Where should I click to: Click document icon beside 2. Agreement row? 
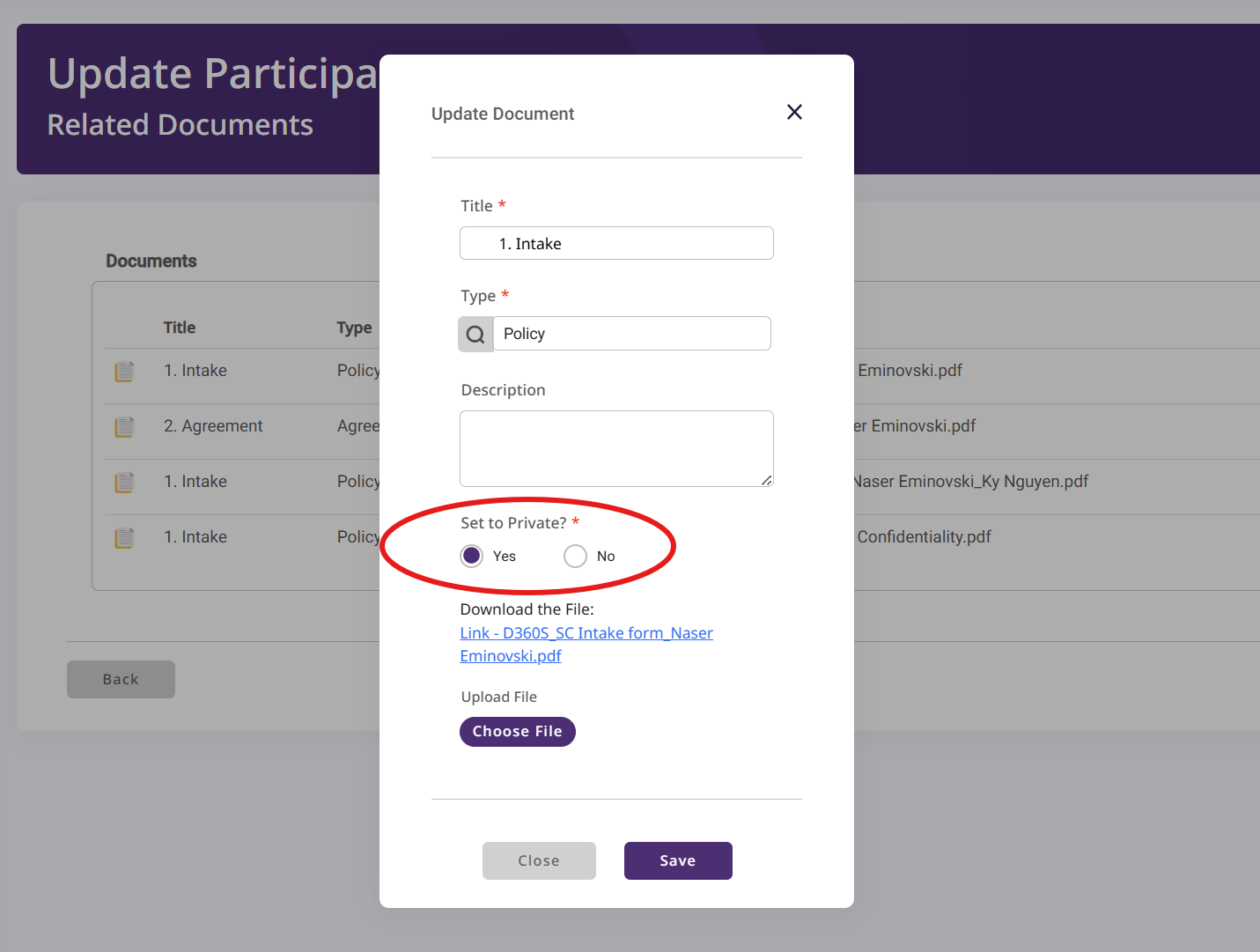(x=124, y=427)
